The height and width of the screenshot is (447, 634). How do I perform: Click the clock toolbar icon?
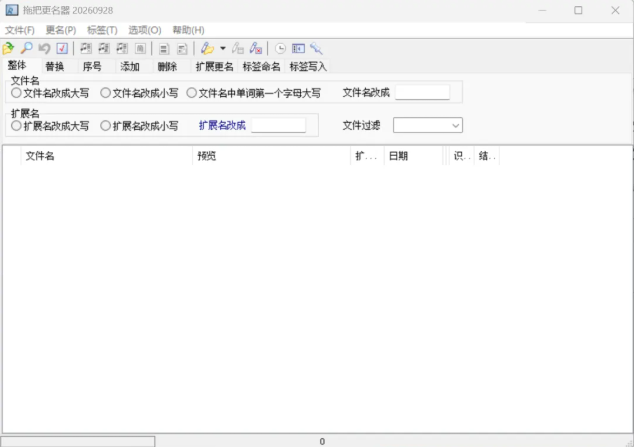(x=280, y=48)
